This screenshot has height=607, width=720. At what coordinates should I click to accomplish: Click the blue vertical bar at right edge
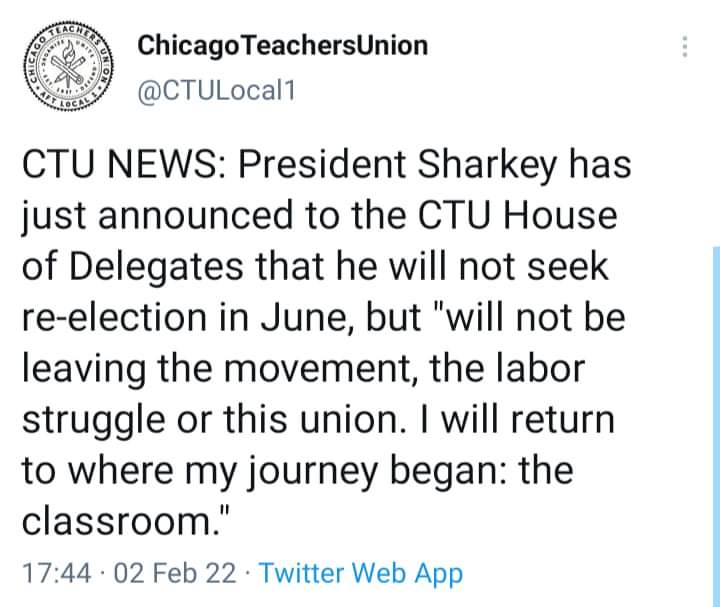716,427
